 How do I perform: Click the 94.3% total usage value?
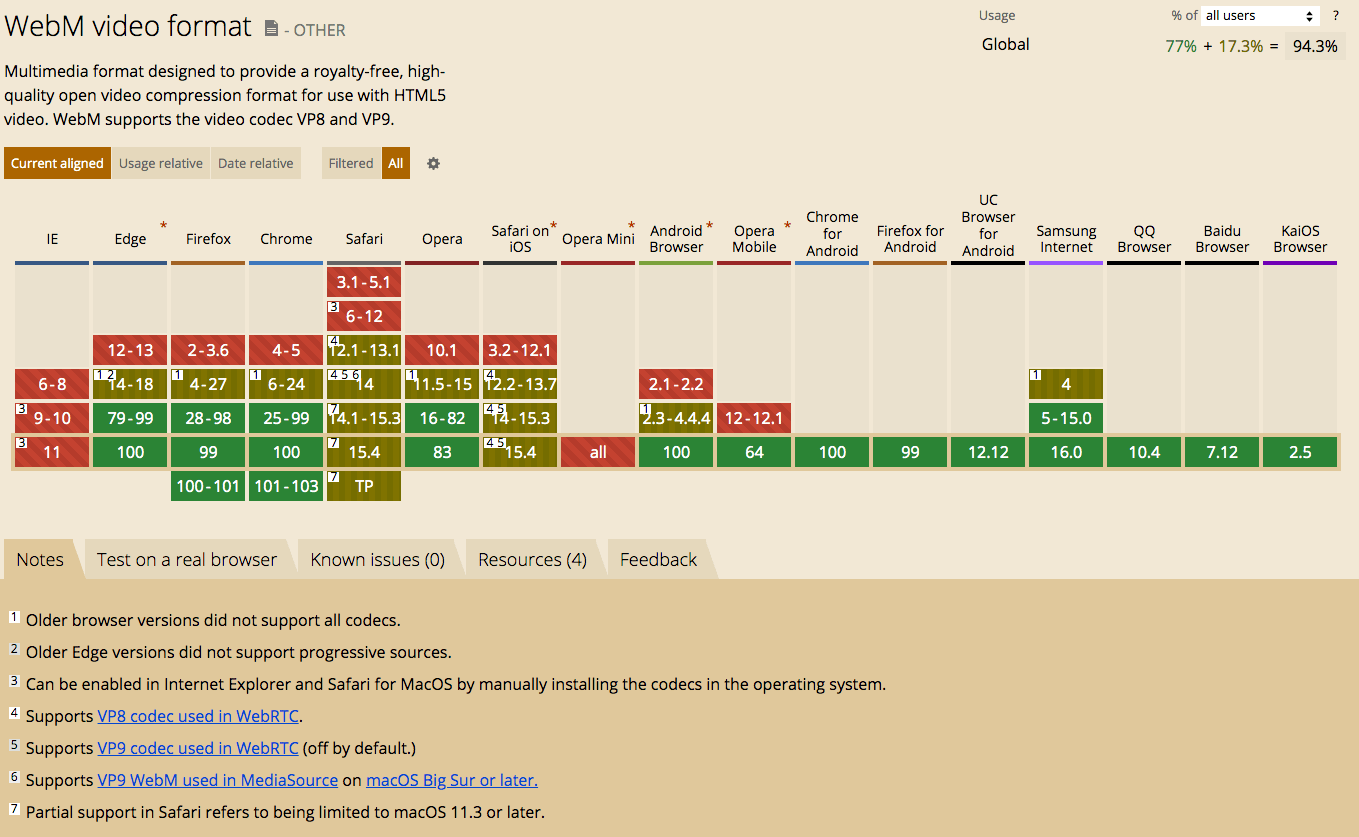point(1315,46)
